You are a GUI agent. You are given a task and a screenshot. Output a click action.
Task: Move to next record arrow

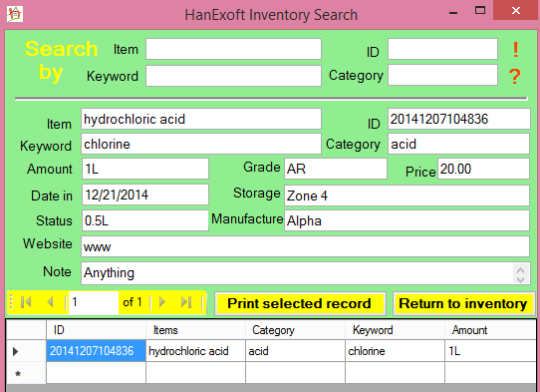pyautogui.click(x=162, y=302)
